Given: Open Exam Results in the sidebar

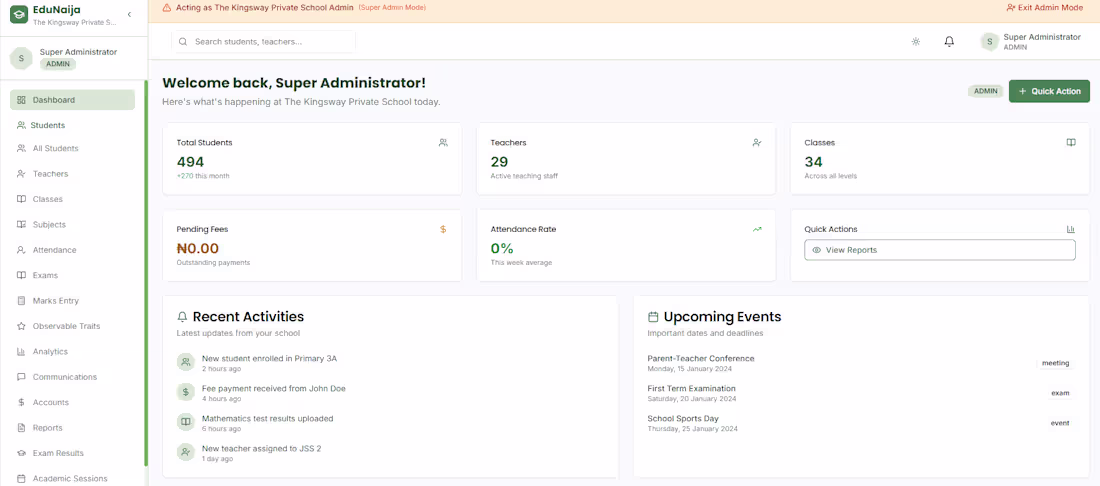Looking at the screenshot, I should coord(72,453).
